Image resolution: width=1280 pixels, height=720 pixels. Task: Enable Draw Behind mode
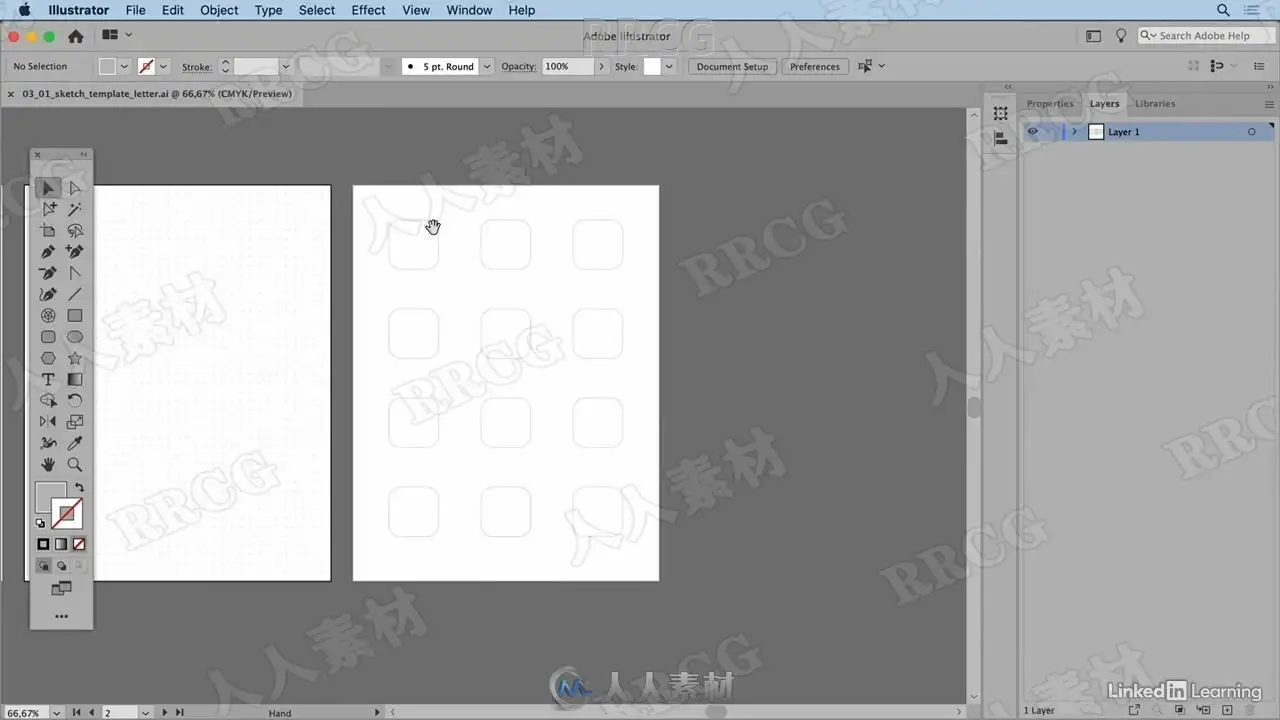click(62, 566)
